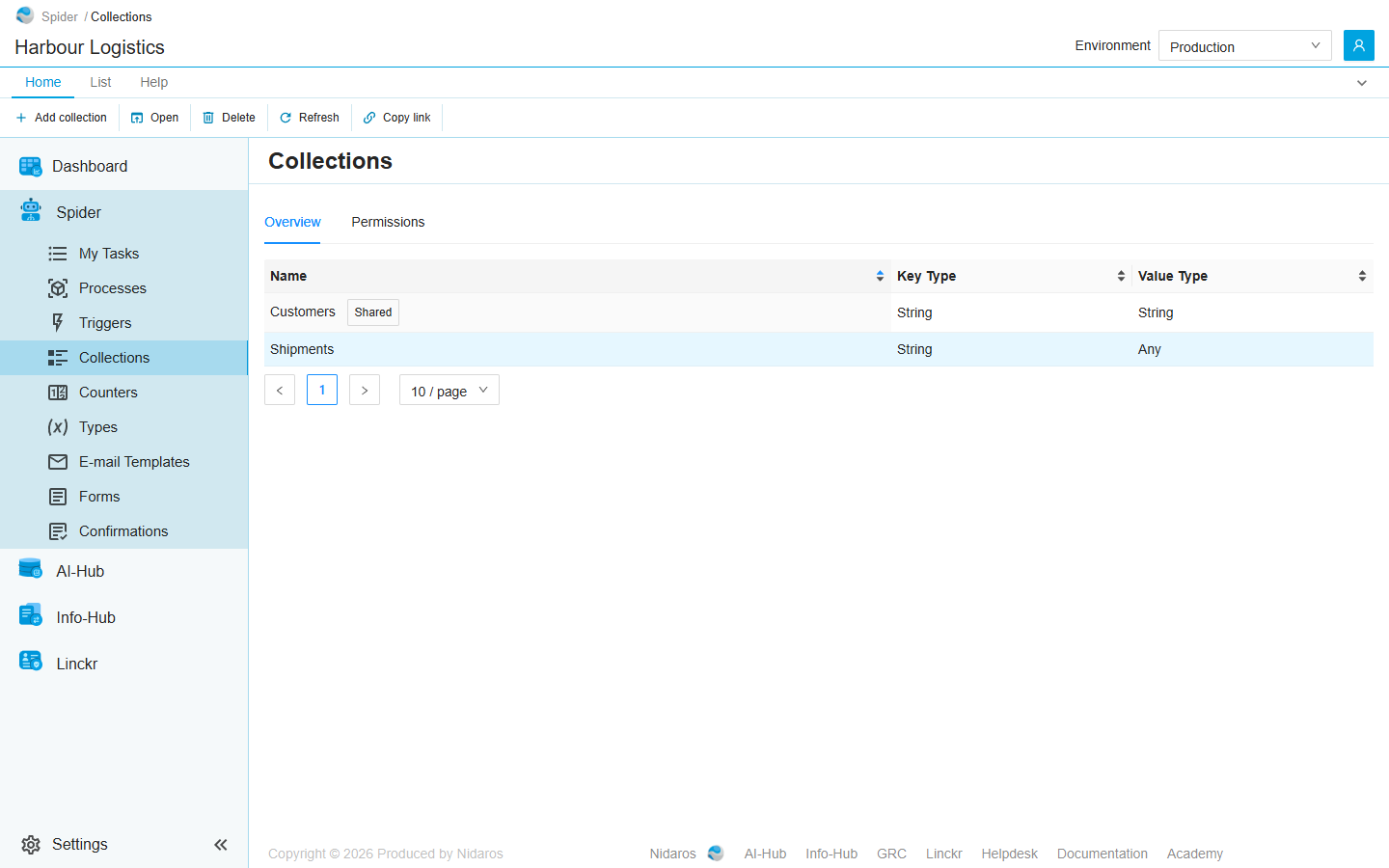This screenshot has height=868, width=1389.
Task: Open the Environment Production dropdown
Action: (1244, 45)
